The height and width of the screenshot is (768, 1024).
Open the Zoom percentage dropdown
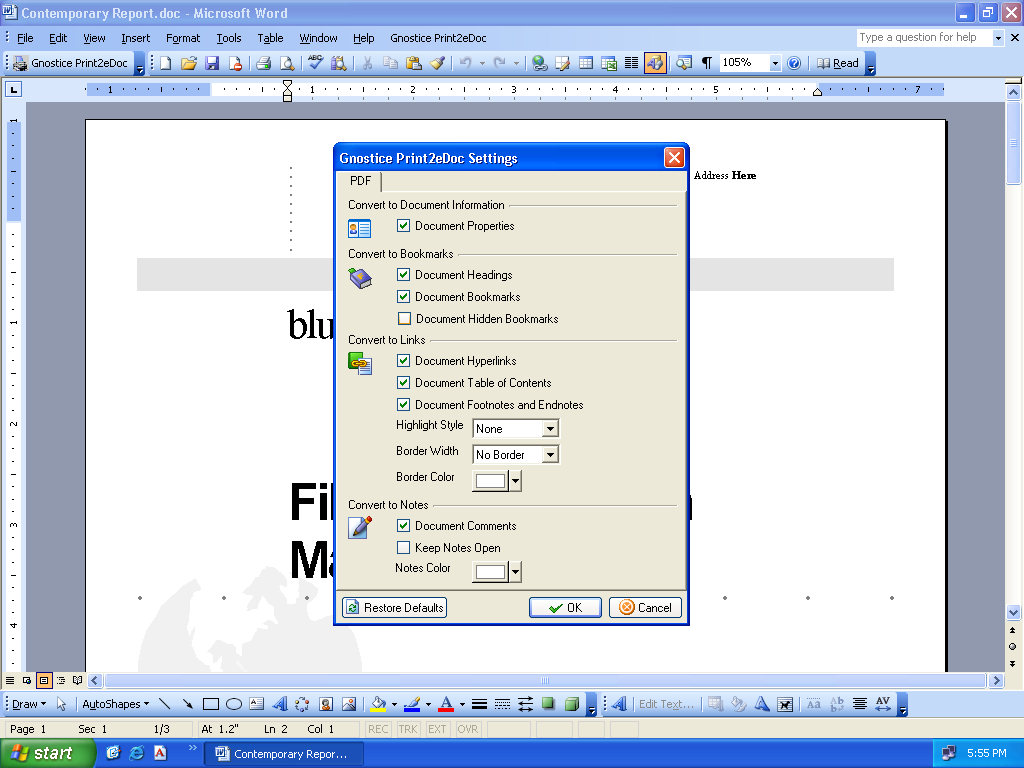pos(775,63)
